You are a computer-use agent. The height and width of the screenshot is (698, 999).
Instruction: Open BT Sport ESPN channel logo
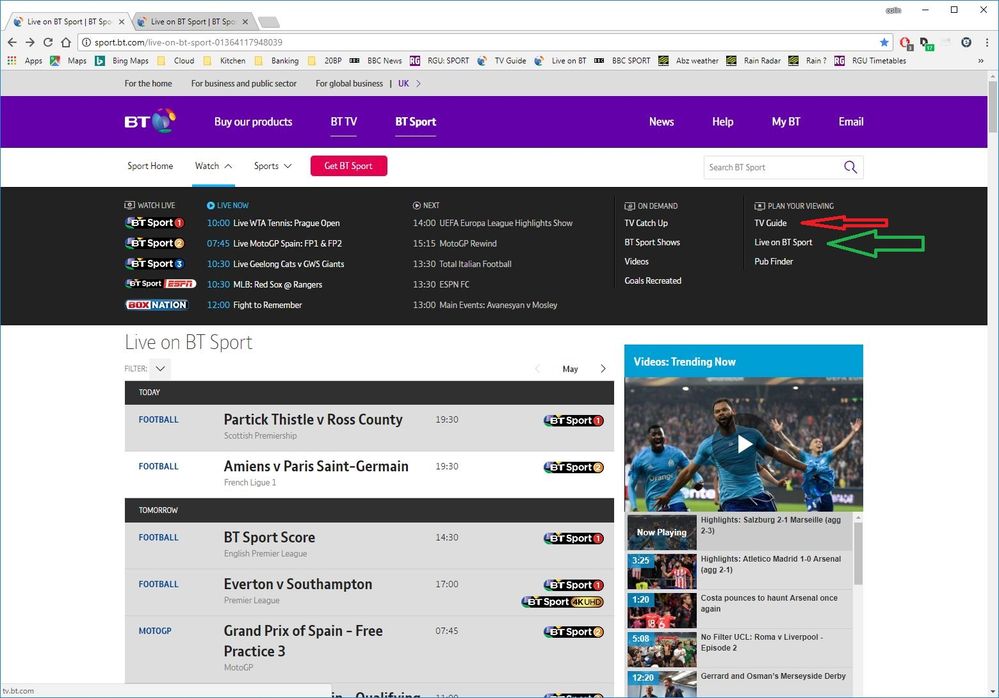click(x=159, y=284)
